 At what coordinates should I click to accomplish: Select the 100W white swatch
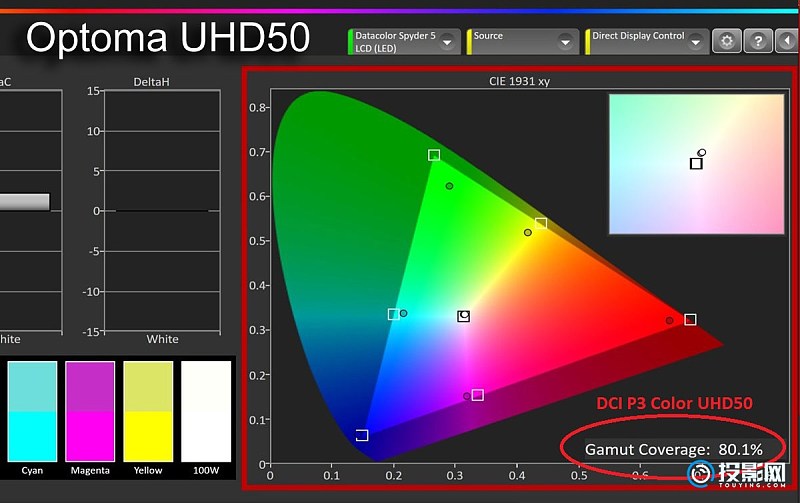(x=206, y=411)
